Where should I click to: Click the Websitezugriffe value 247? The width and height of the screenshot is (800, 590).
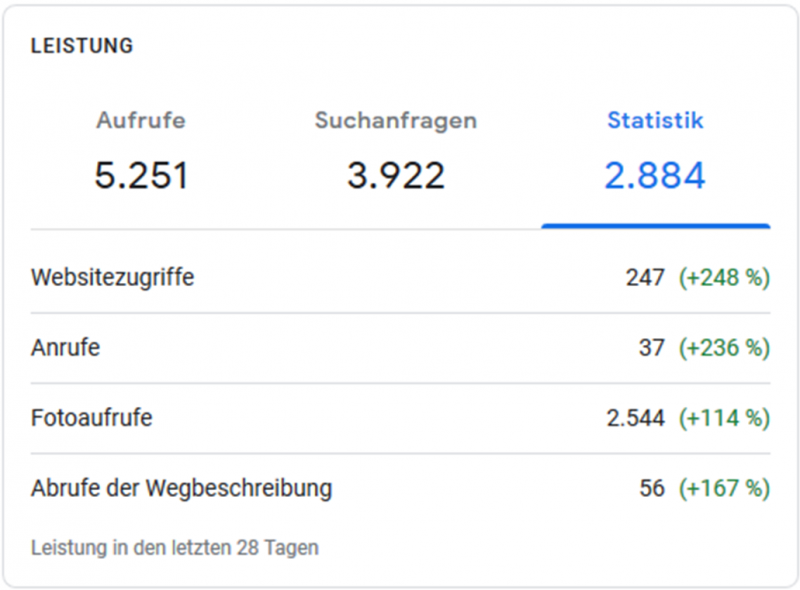[x=645, y=278]
